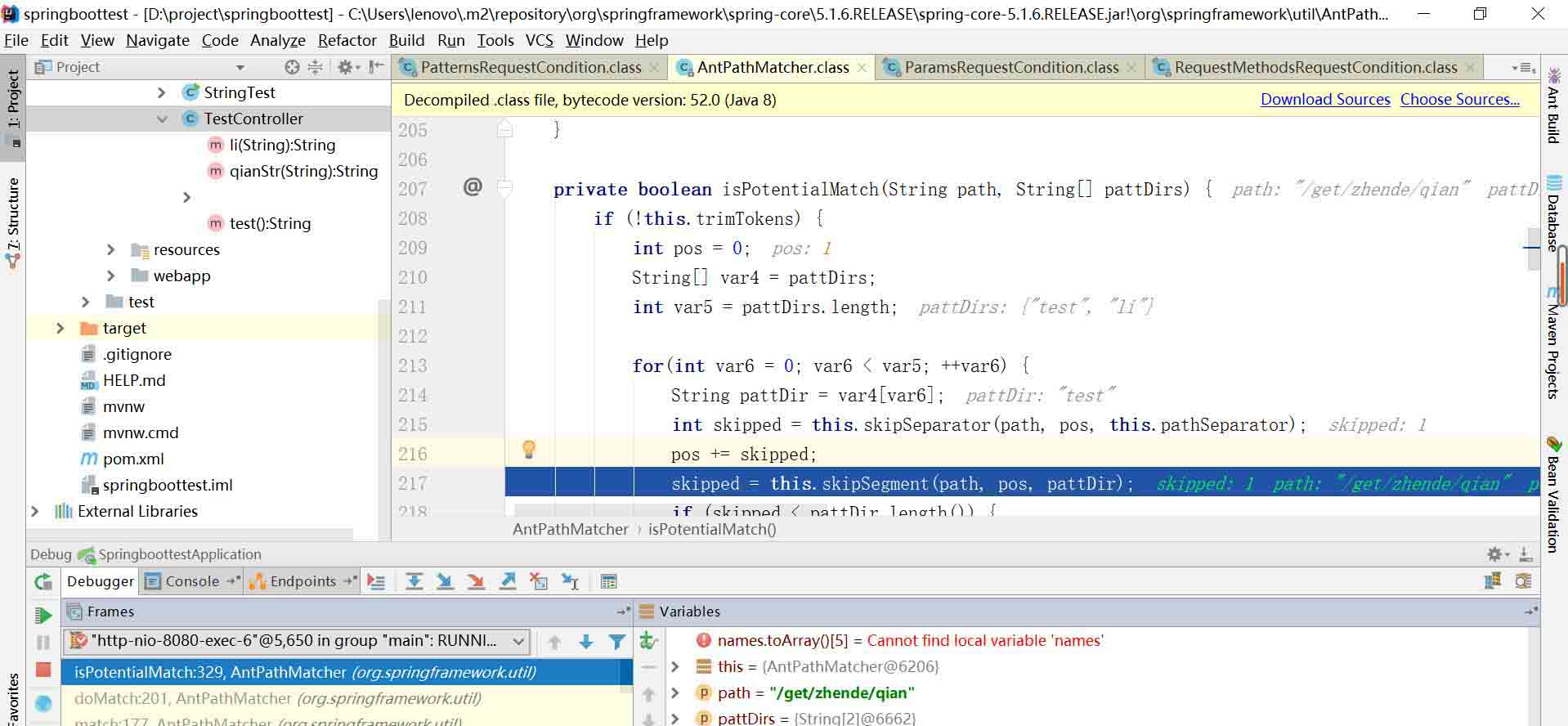The height and width of the screenshot is (726, 1568).
Task: Open the Navigate menu
Action: 158,40
